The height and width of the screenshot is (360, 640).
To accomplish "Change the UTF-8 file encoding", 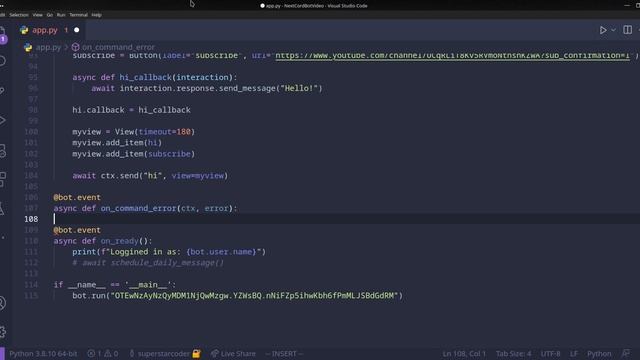I will coord(551,354).
